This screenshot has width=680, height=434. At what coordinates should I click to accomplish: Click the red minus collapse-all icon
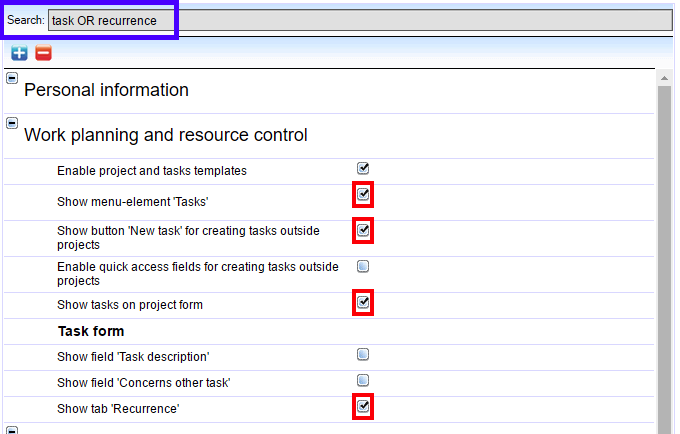point(42,53)
